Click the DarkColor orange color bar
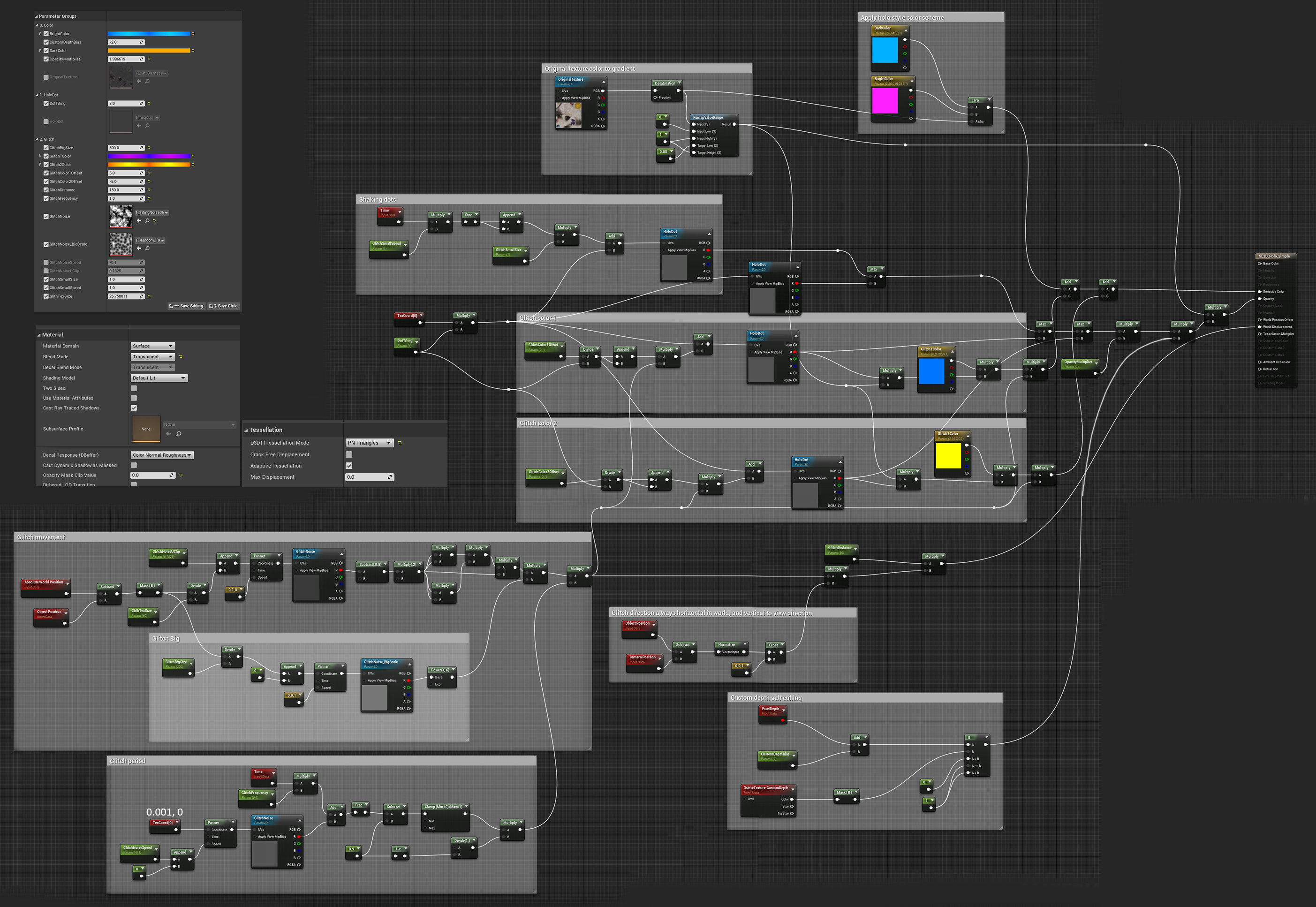This screenshot has height=907, width=1316. [149, 51]
